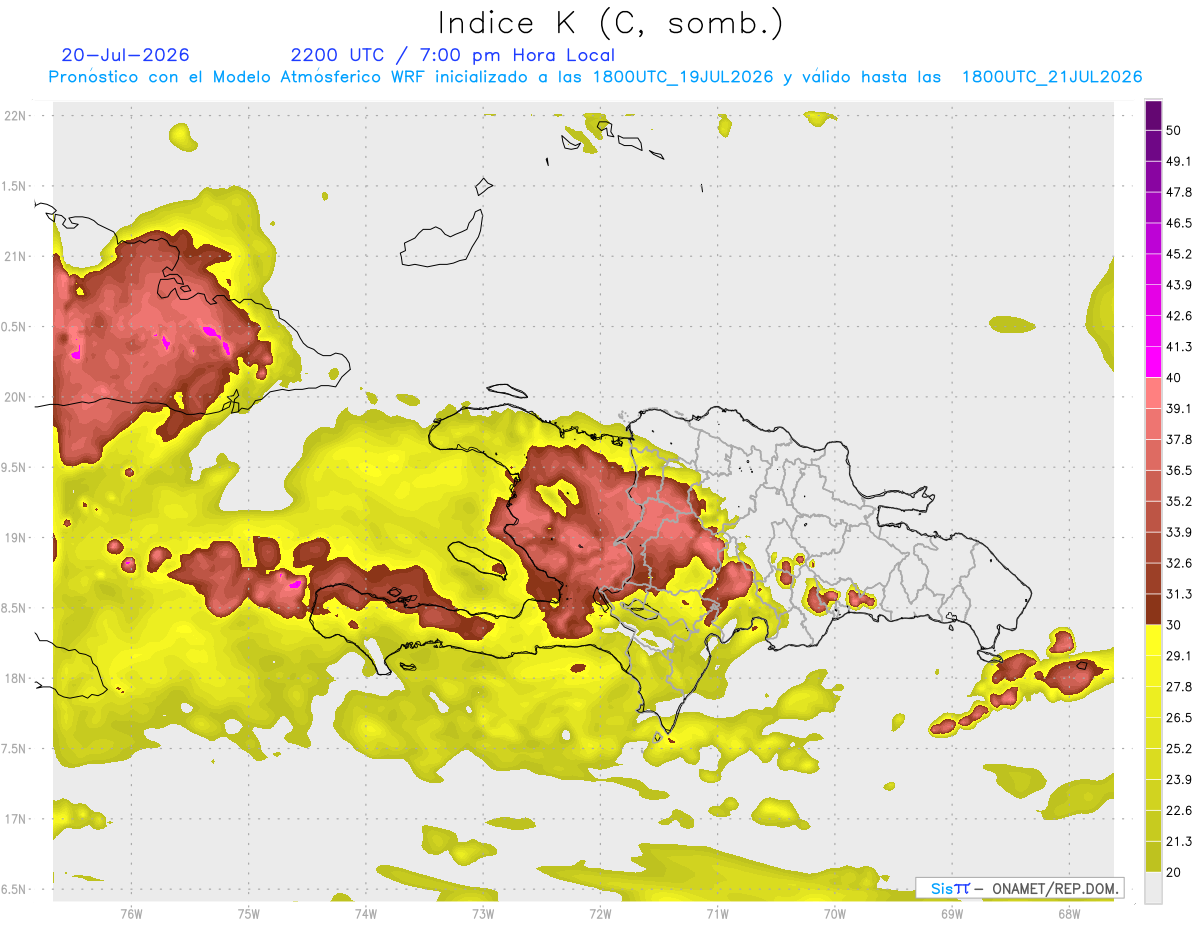This screenshot has width=1200, height=927.
Task: Click the '72W' longitude label
Action: click(x=600, y=914)
